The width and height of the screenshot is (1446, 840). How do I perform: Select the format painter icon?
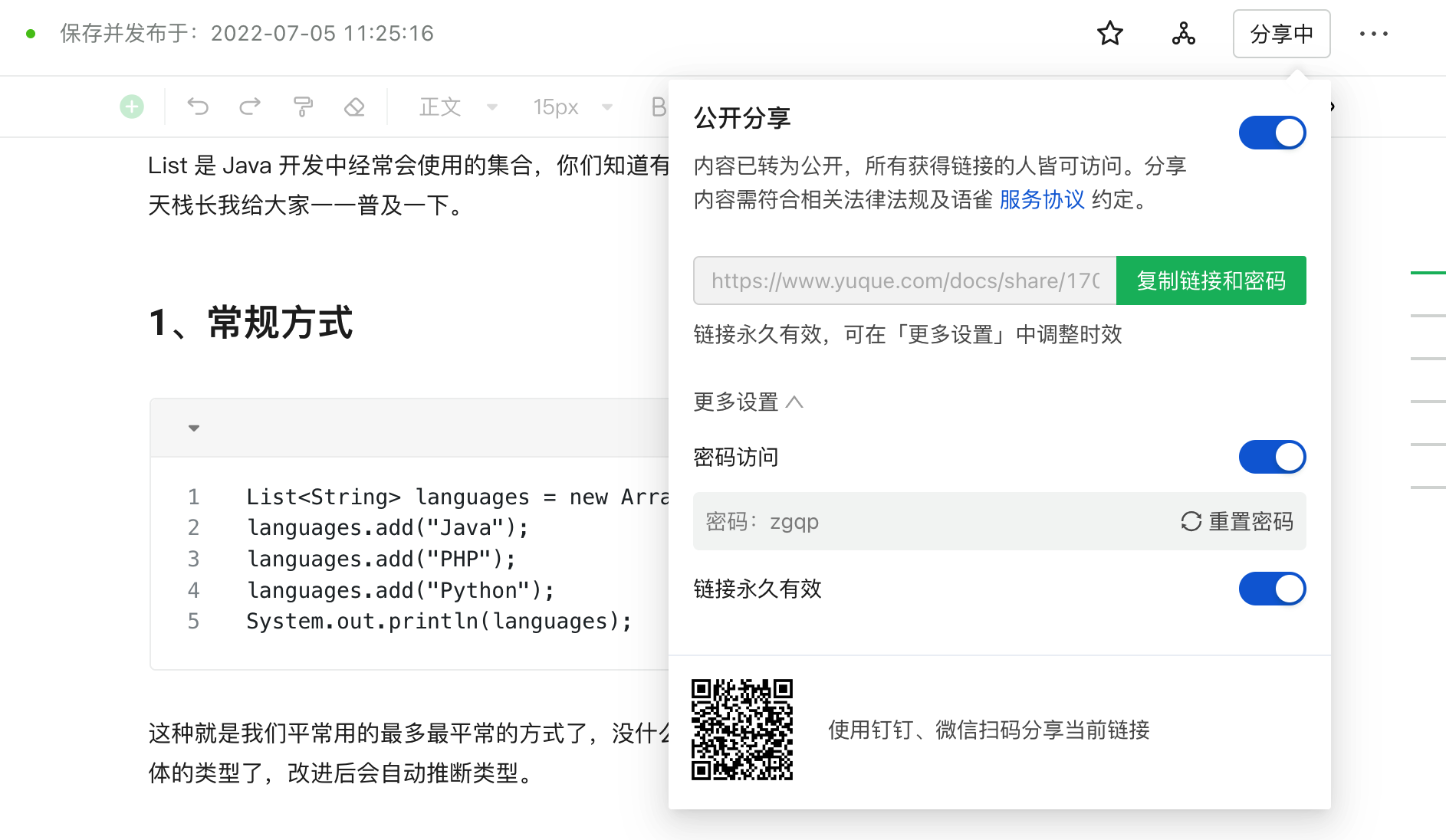point(303,107)
